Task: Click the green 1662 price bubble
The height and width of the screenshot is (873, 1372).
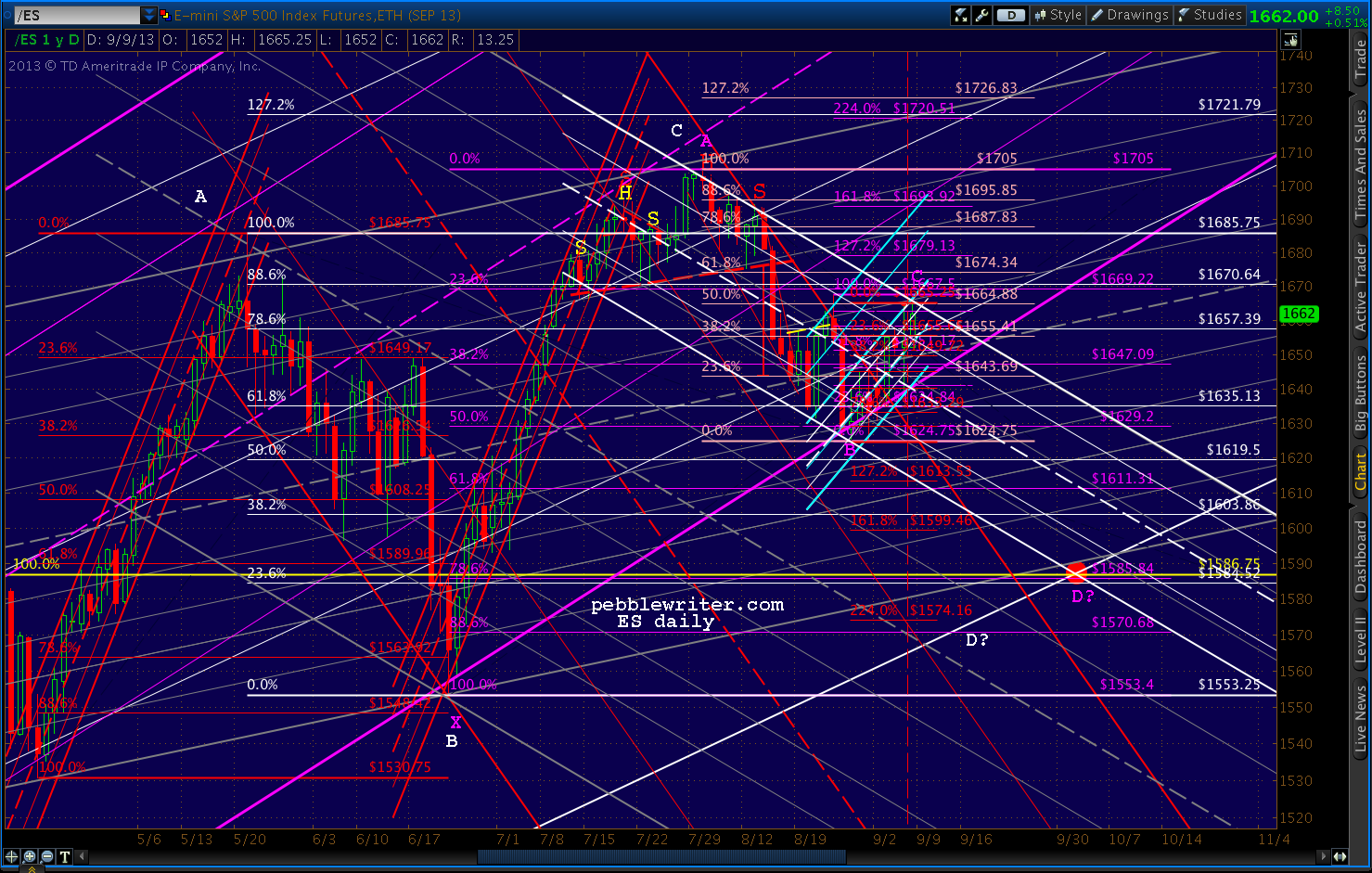Action: click(1299, 314)
